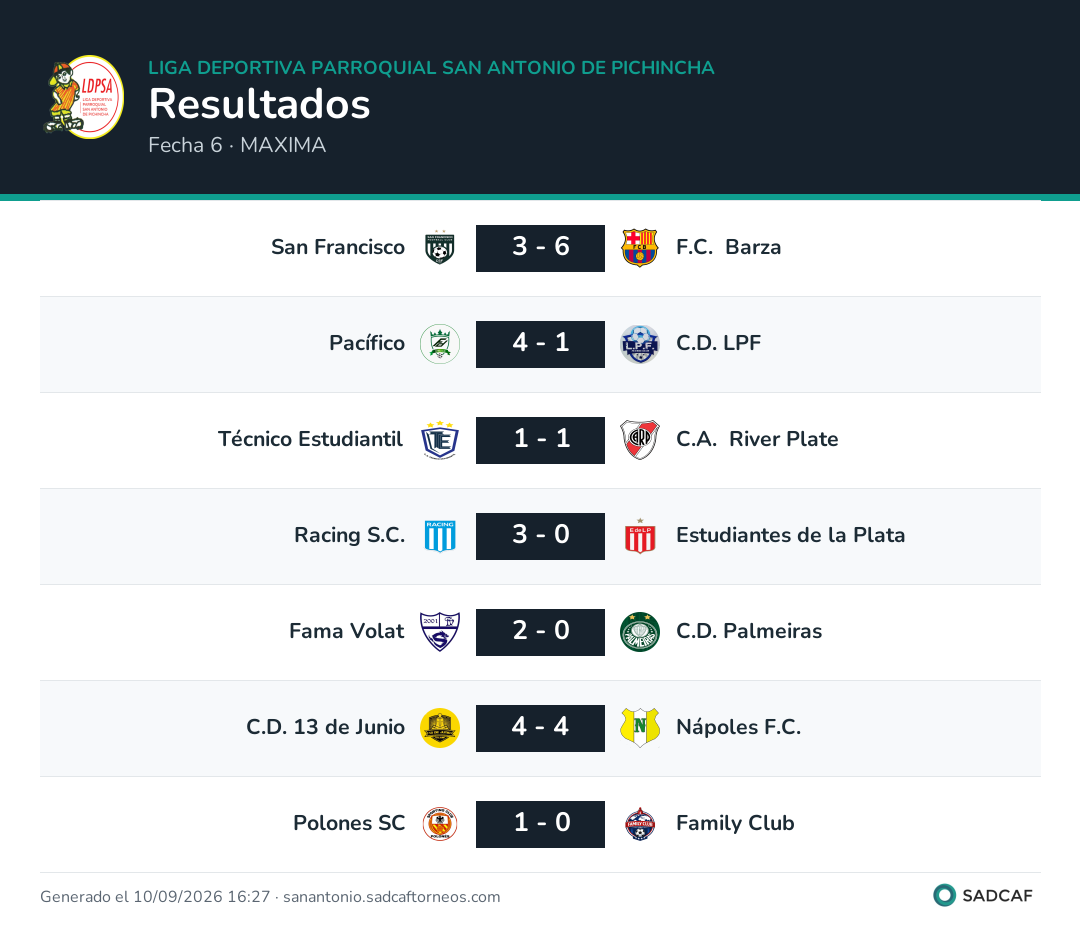Click the 4 - 4 score box

[541, 728]
